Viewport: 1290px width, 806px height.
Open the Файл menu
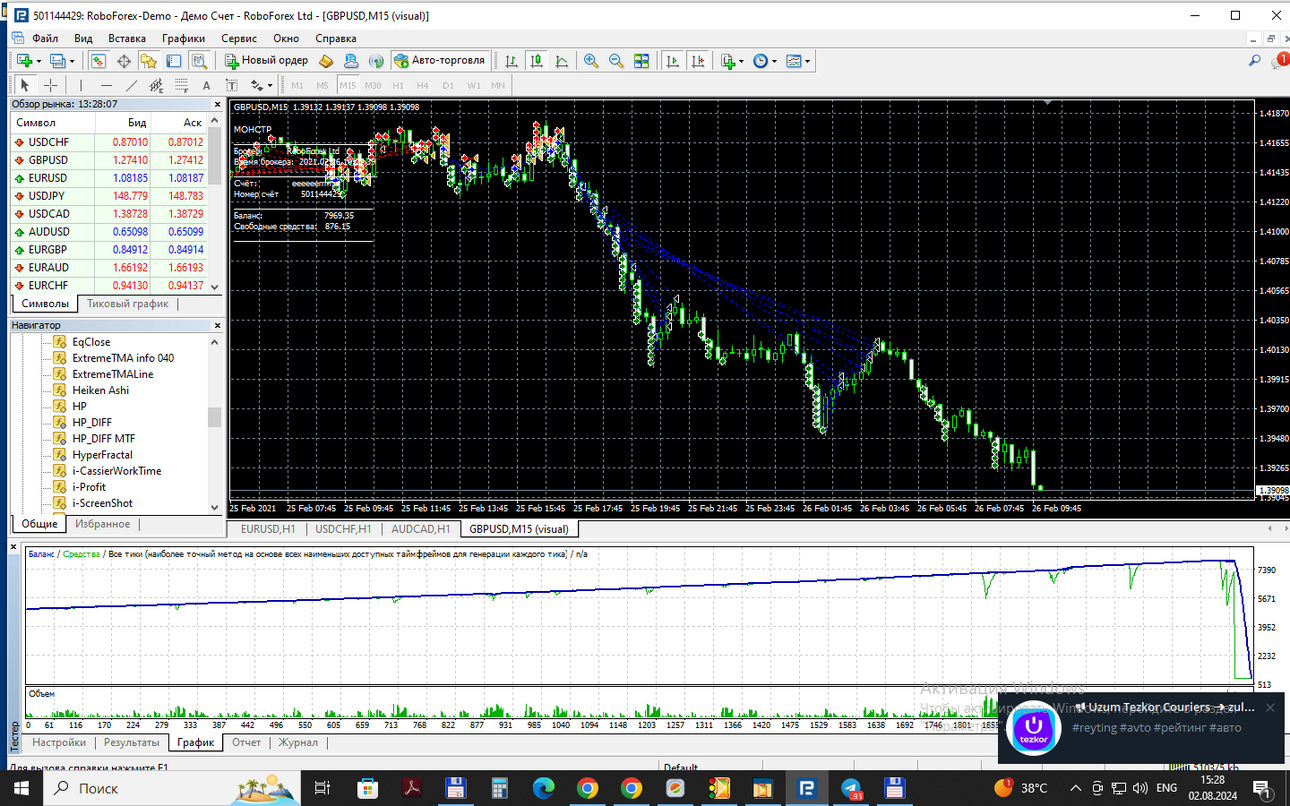coord(45,38)
